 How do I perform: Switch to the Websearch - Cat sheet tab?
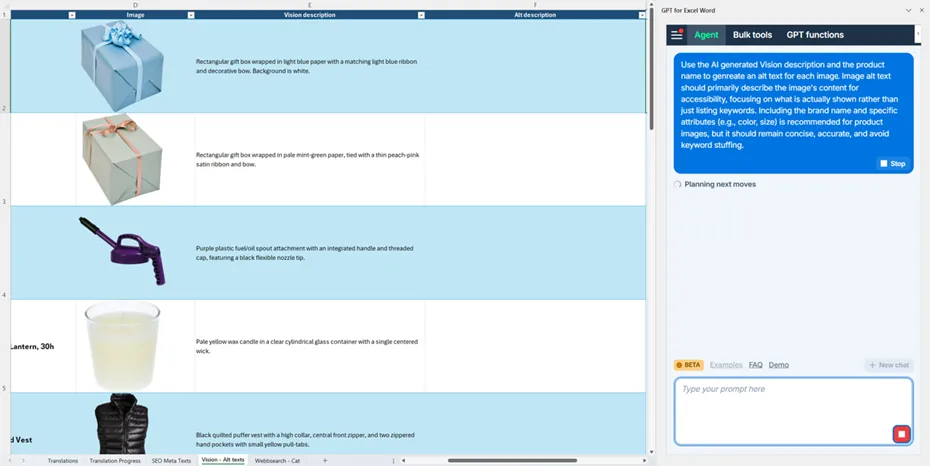tap(277, 461)
